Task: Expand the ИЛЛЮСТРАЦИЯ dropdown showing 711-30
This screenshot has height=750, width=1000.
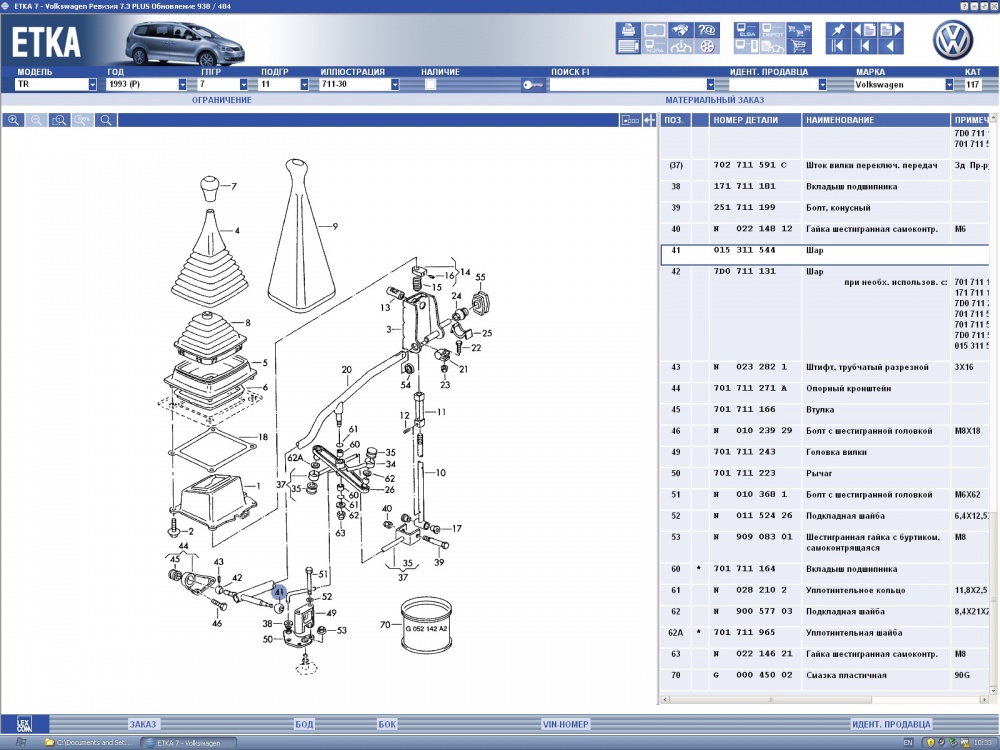Action: point(395,85)
